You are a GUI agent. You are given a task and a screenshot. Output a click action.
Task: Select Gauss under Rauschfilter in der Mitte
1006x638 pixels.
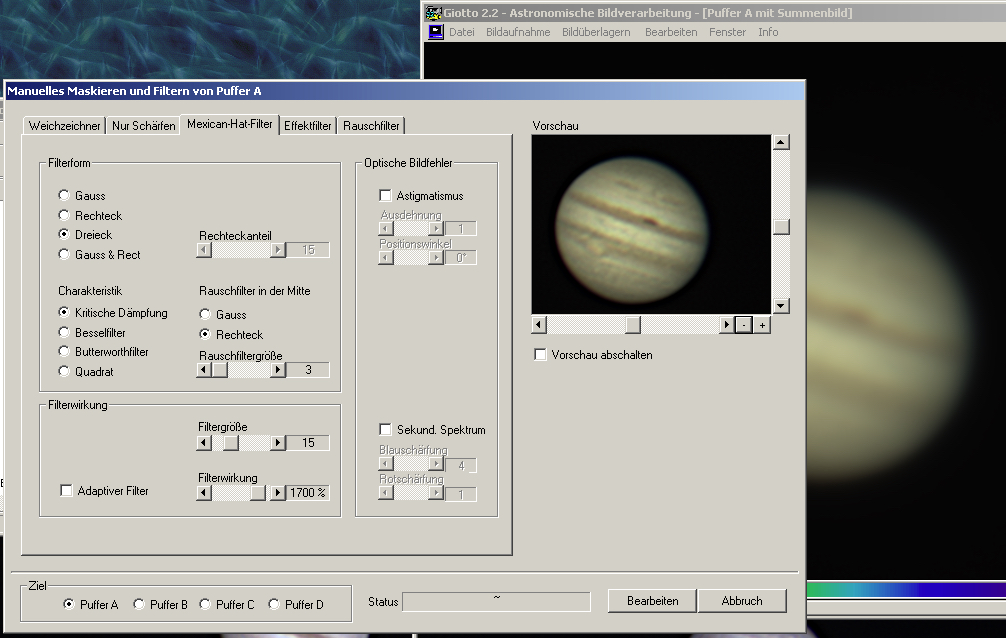[x=223, y=315]
